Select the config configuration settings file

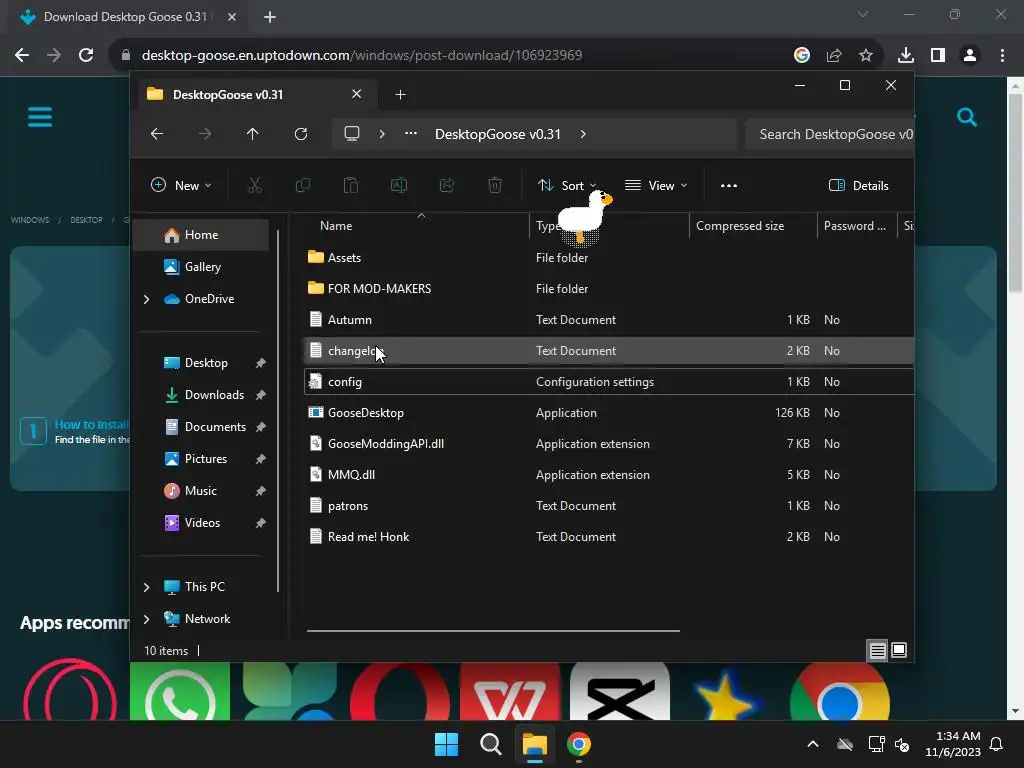click(609, 382)
